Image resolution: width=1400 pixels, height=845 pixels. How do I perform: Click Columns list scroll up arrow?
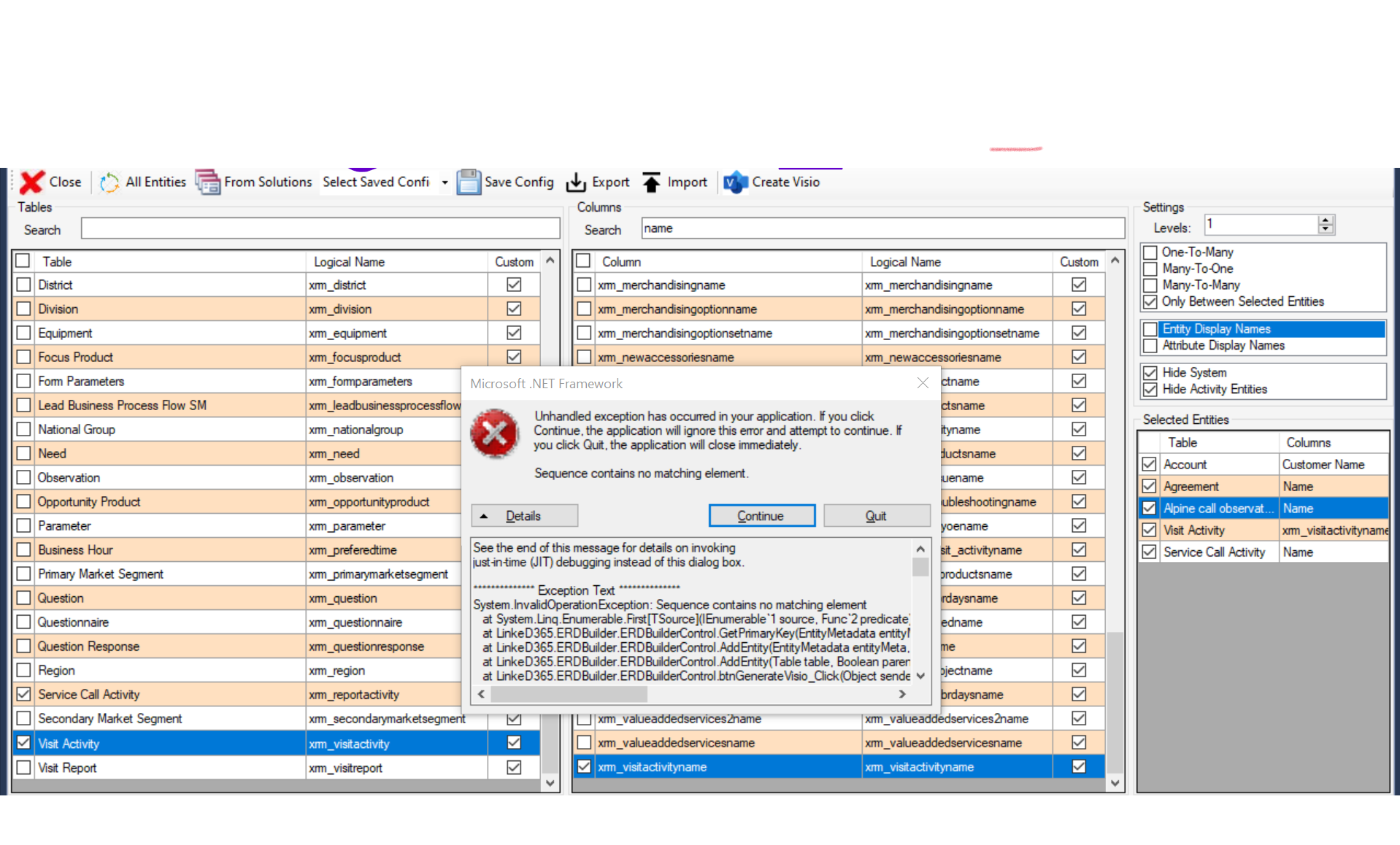pyautogui.click(x=1115, y=260)
